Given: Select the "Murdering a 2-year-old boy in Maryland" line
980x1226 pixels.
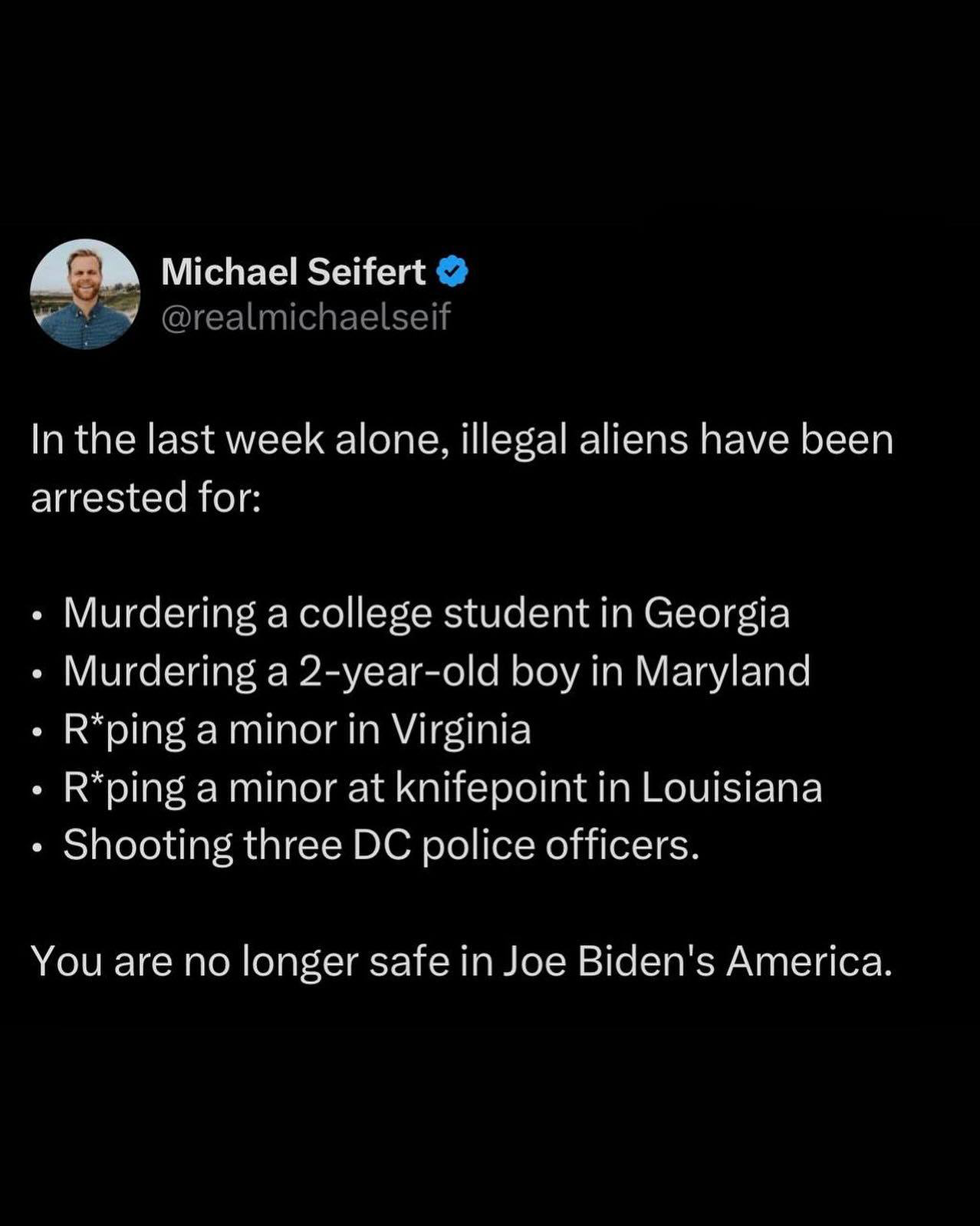Looking at the screenshot, I should coord(436,672).
